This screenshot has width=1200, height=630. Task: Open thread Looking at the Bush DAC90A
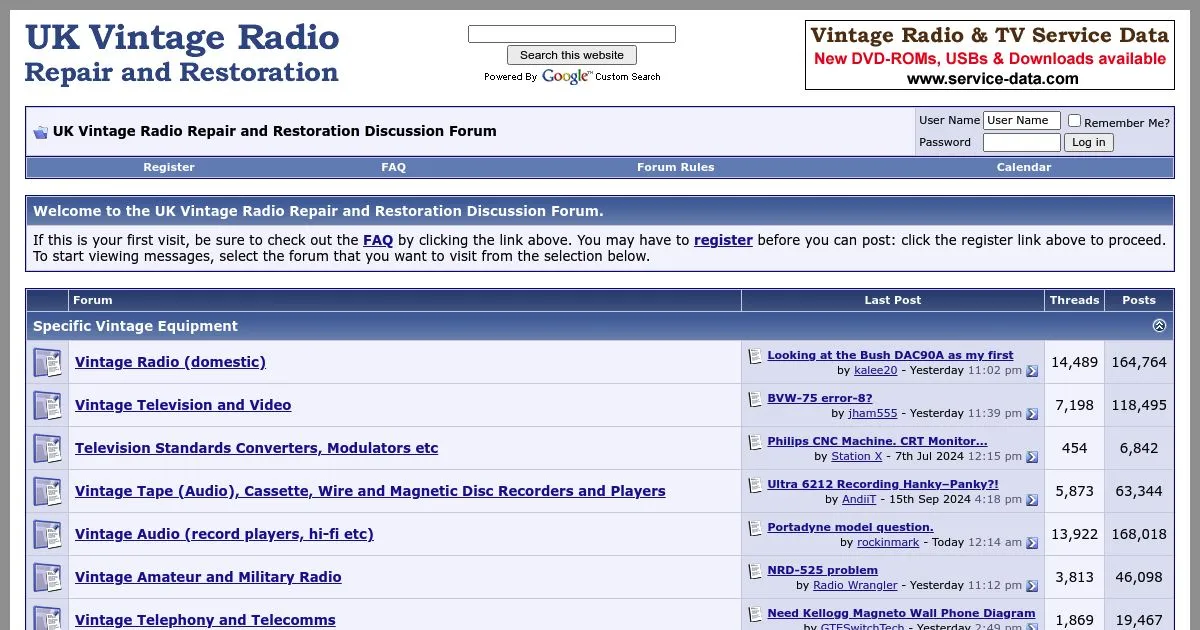[890, 355]
